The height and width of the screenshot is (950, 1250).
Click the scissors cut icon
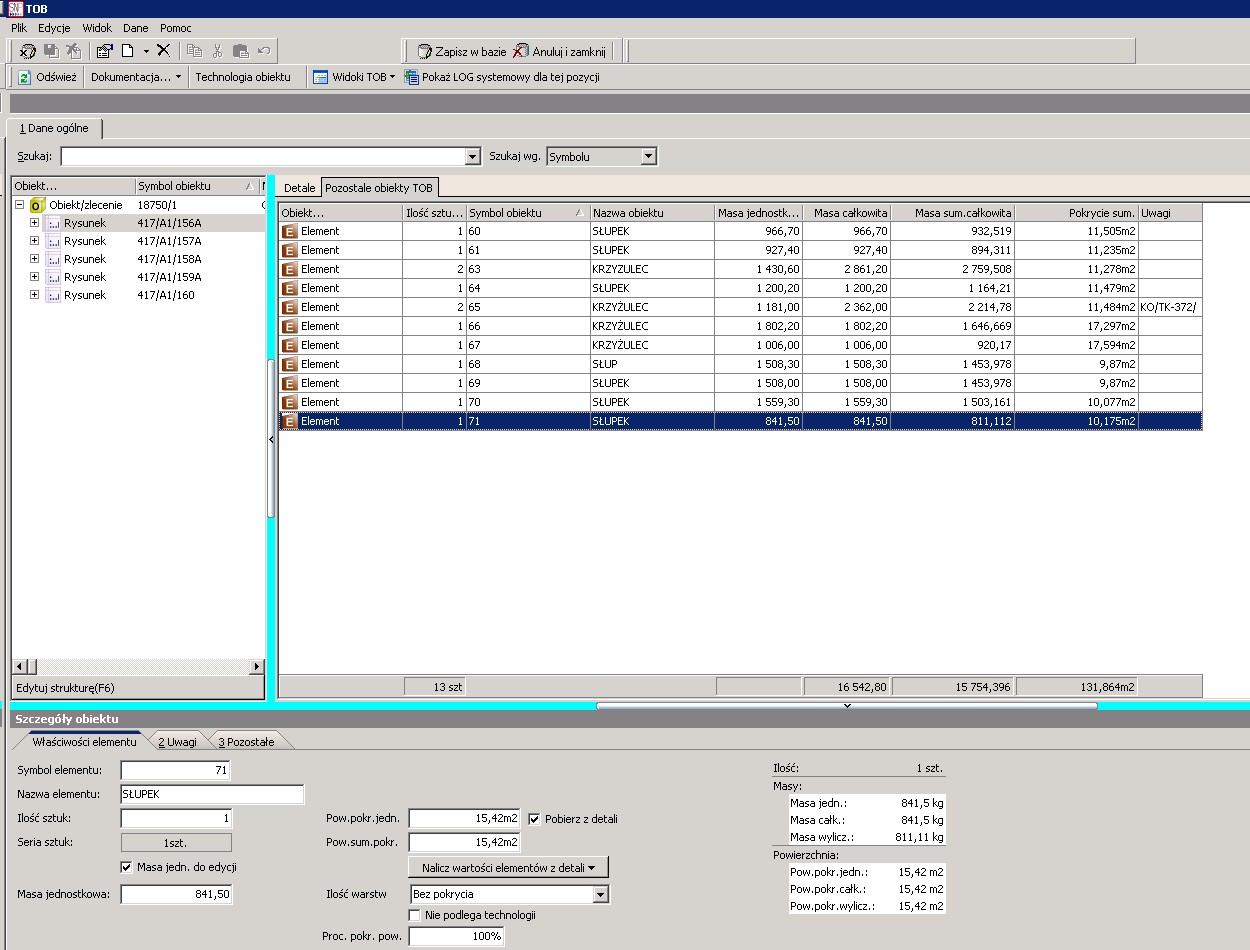click(x=217, y=50)
